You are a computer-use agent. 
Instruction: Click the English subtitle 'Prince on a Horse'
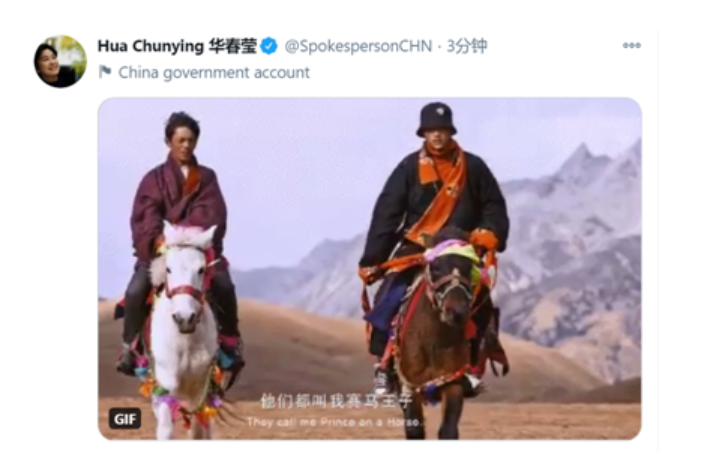pos(371,422)
